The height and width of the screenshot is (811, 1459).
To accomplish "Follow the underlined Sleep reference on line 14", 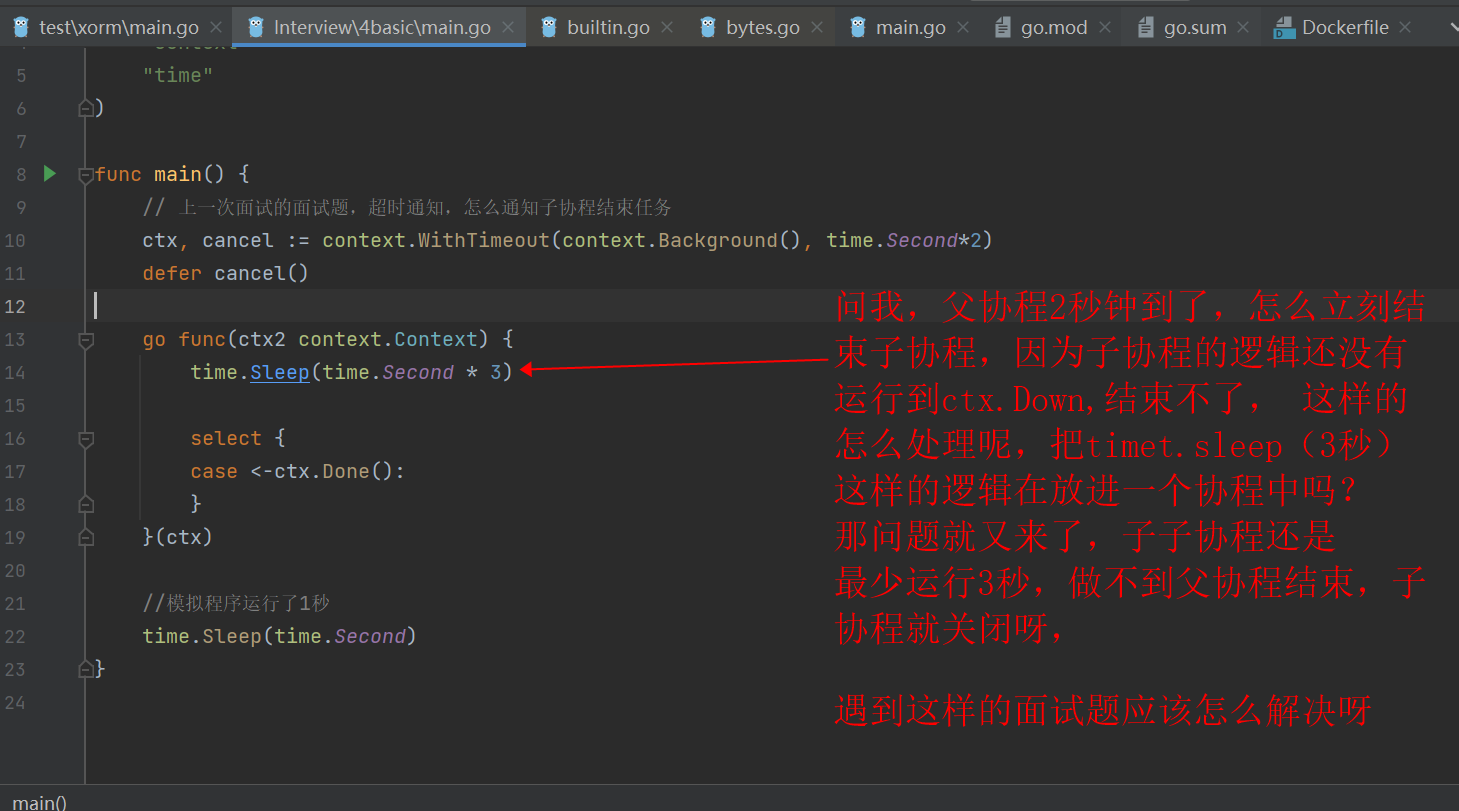I will pyautogui.click(x=279, y=373).
